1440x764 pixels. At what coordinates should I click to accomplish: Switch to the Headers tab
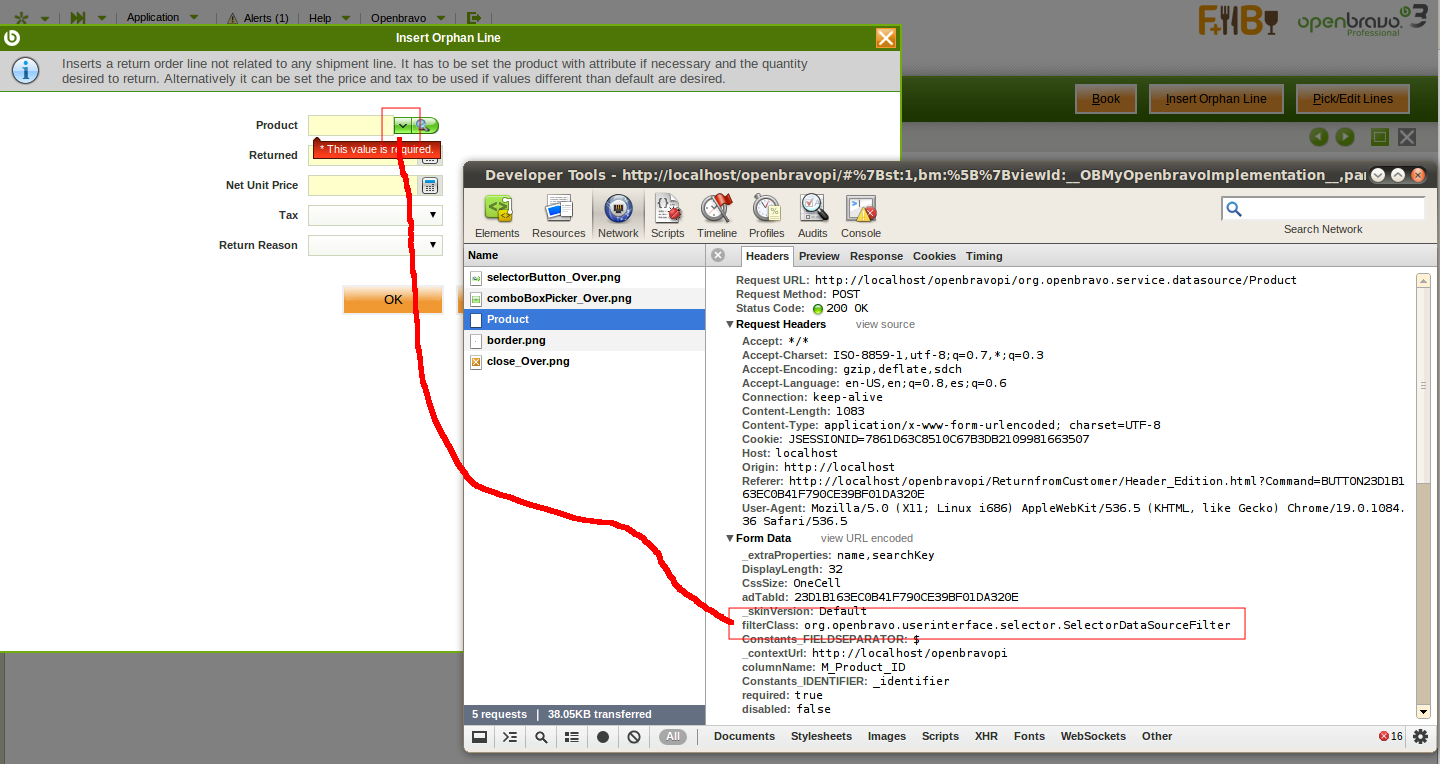coord(768,256)
